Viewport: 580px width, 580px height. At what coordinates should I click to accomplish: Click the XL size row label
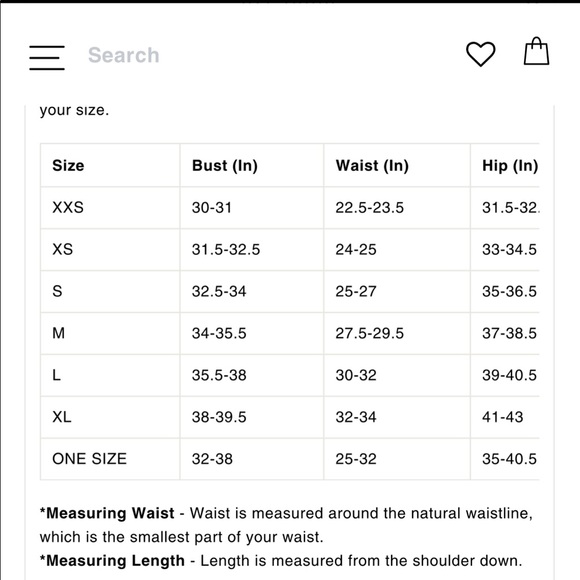[x=62, y=417]
